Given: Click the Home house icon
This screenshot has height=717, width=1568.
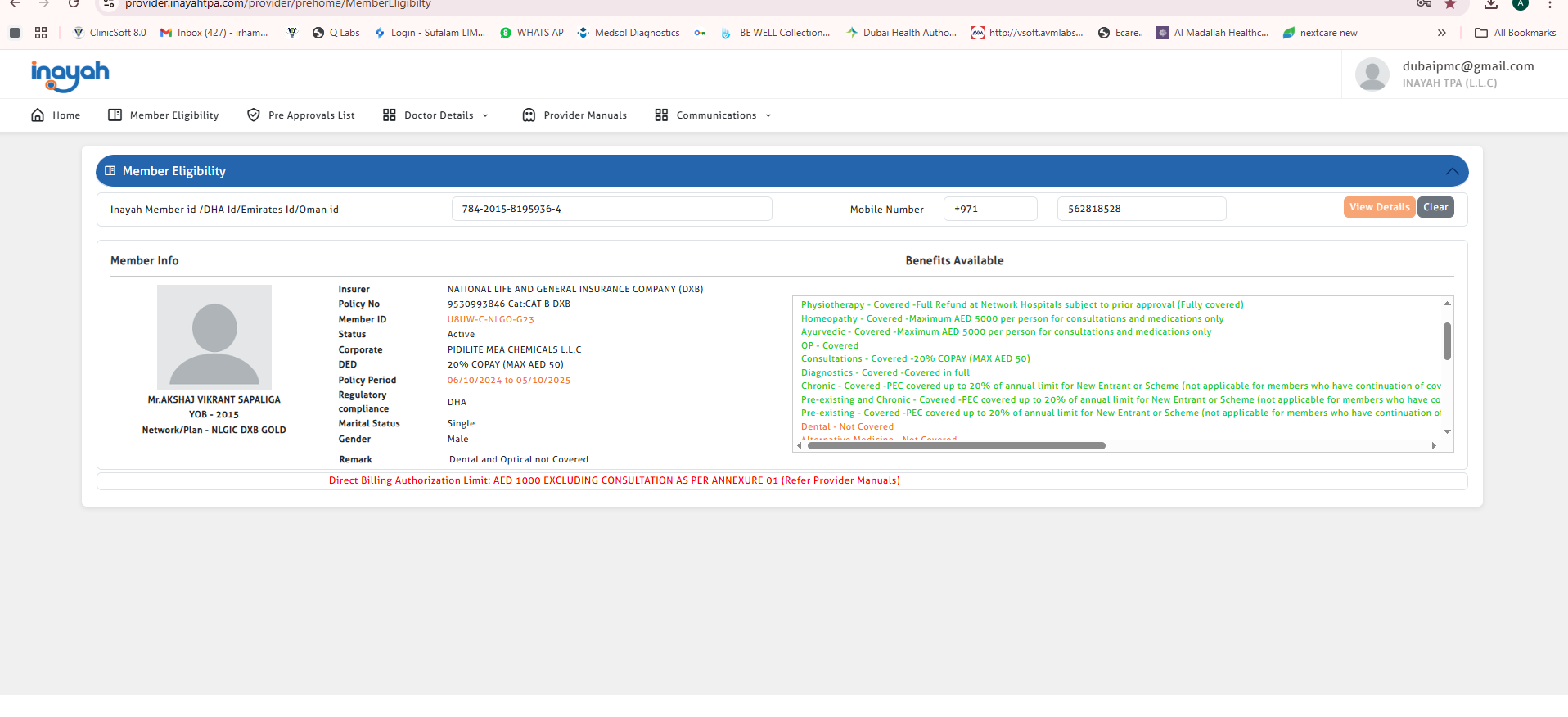Looking at the screenshot, I should pos(38,115).
